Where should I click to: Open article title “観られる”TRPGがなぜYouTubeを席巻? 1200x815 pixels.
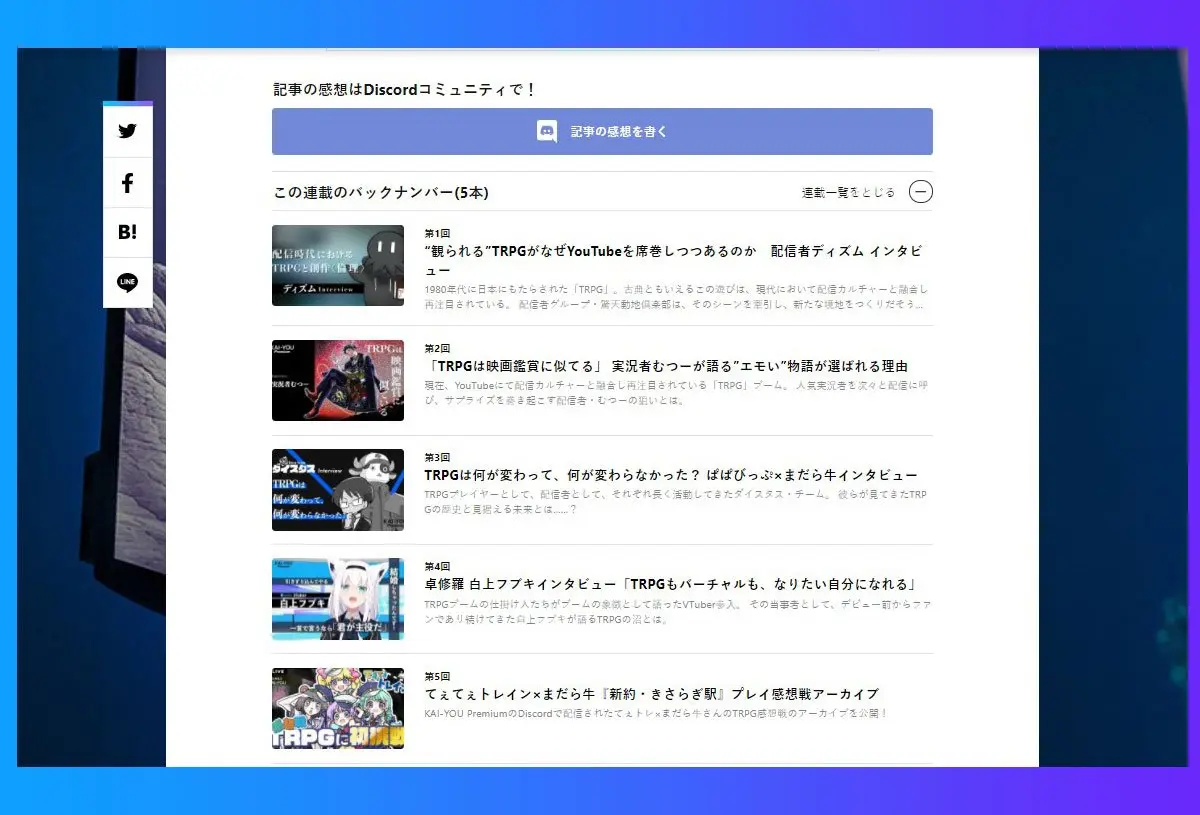coord(674,260)
